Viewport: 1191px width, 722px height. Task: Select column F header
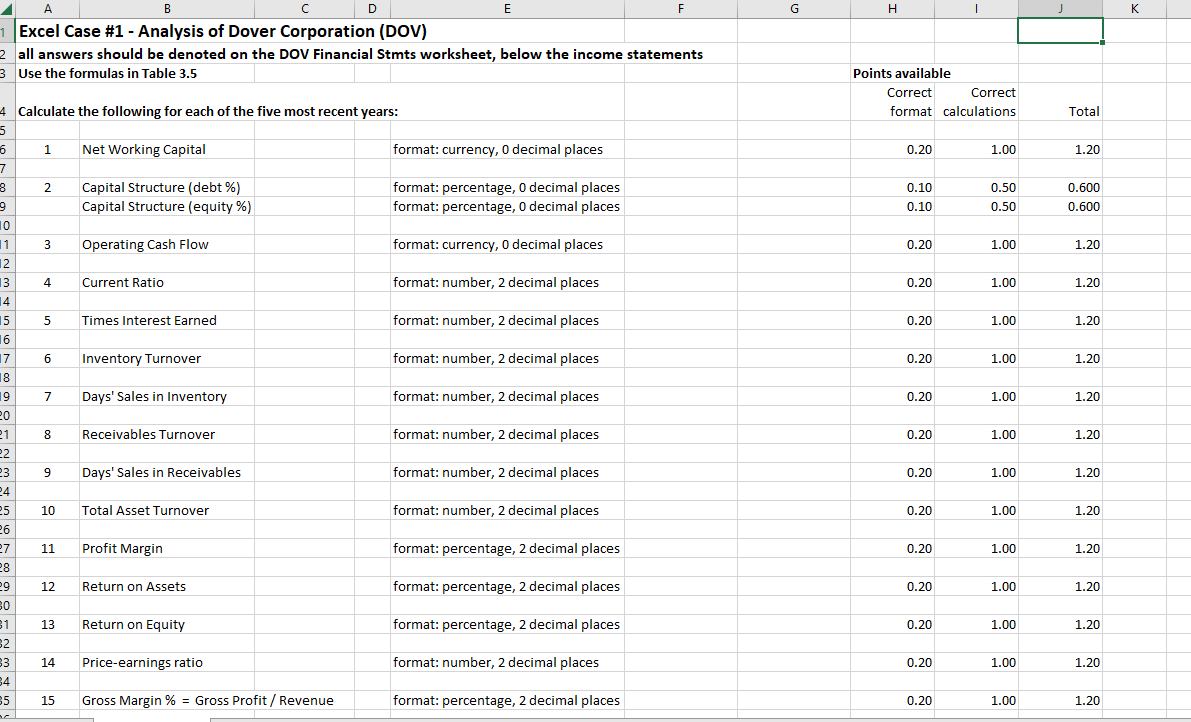click(x=681, y=9)
